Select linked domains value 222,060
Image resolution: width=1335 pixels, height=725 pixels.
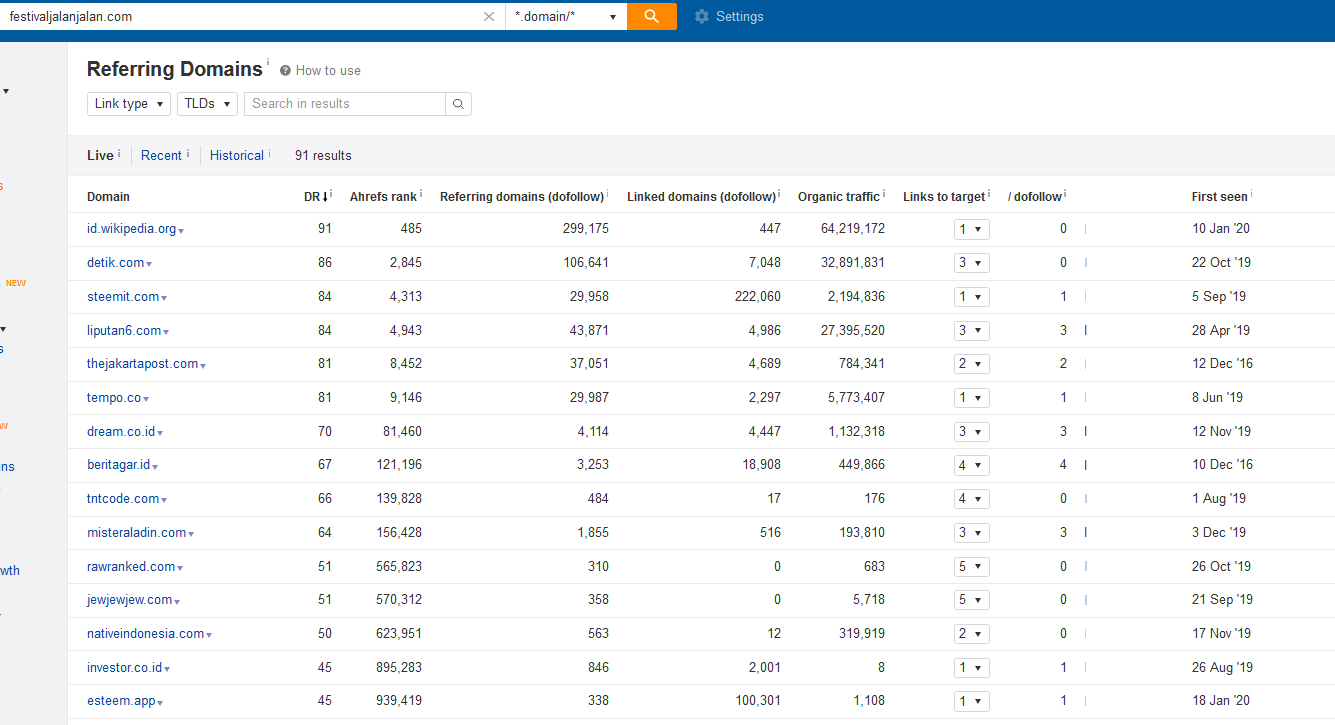click(x=757, y=297)
